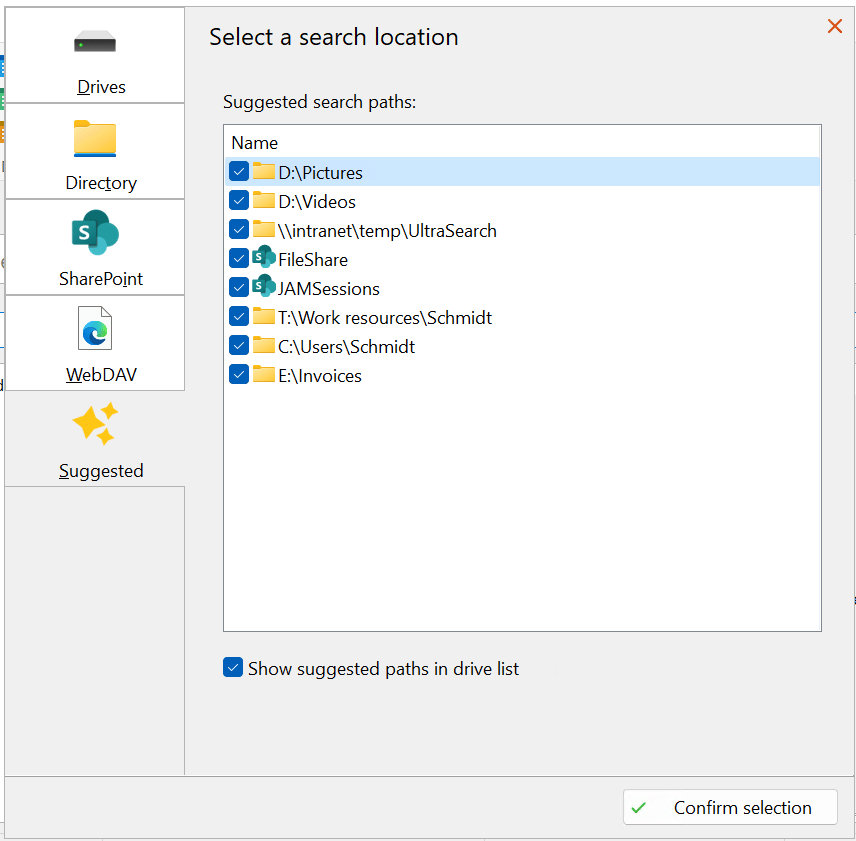Open the SharePoint location icon
Viewport: 856px width, 841px height.
[x=95, y=233]
